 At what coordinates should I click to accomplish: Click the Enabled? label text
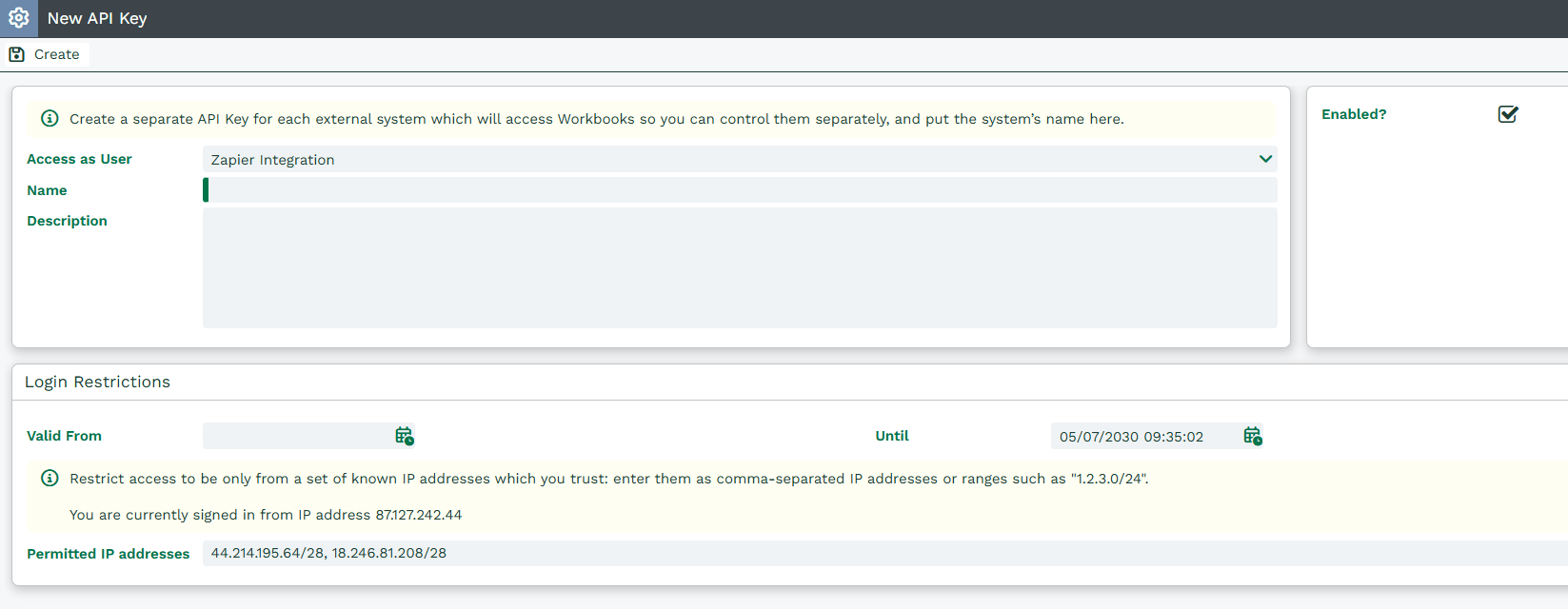tap(1354, 114)
